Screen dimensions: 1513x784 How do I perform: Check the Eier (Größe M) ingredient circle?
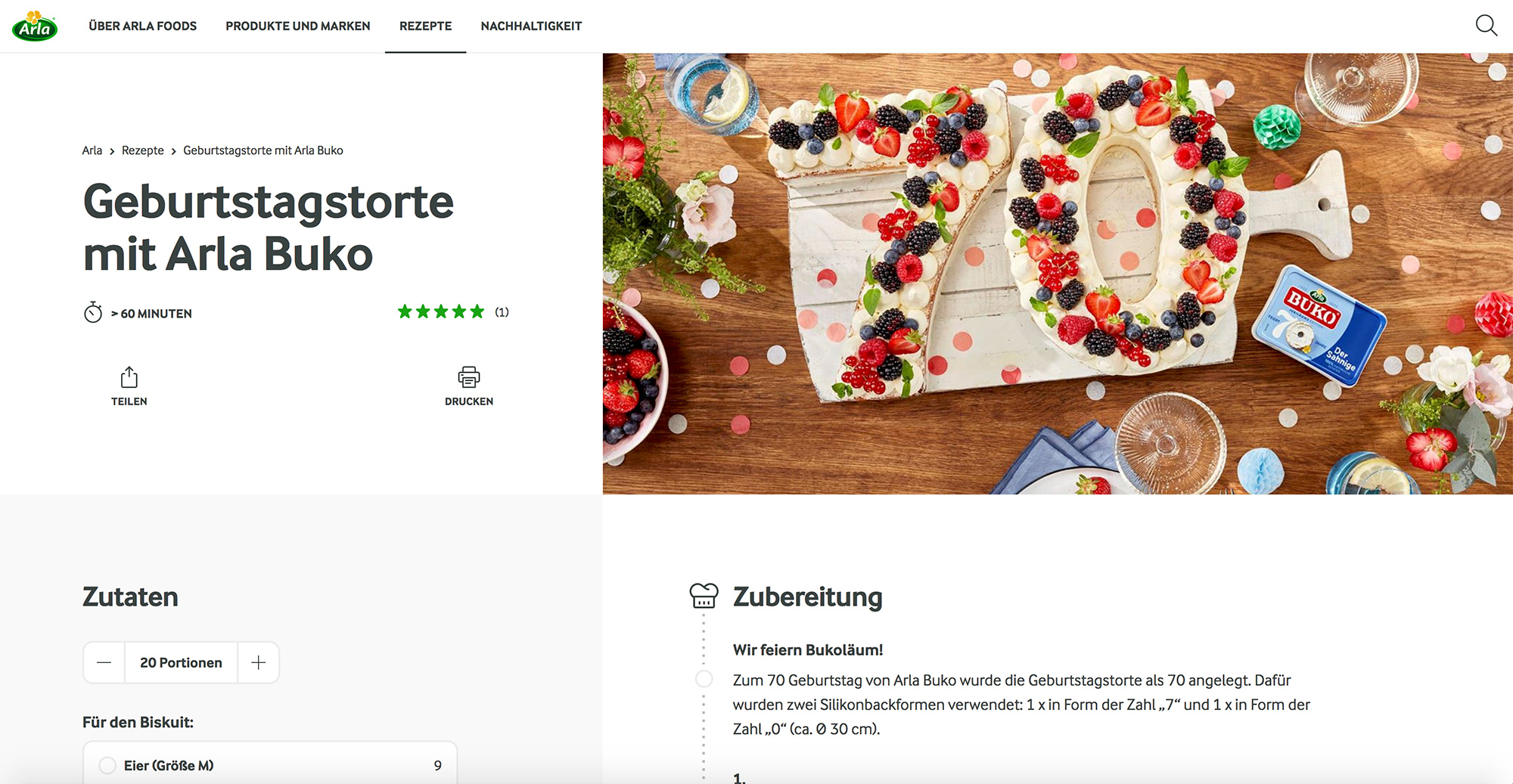click(107, 765)
